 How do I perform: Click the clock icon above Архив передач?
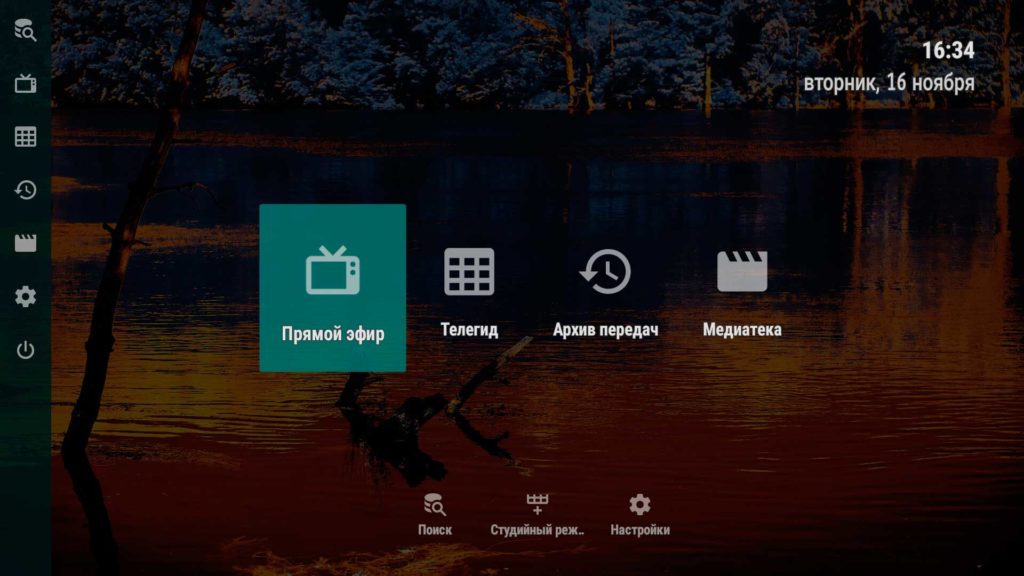[x=601, y=270]
